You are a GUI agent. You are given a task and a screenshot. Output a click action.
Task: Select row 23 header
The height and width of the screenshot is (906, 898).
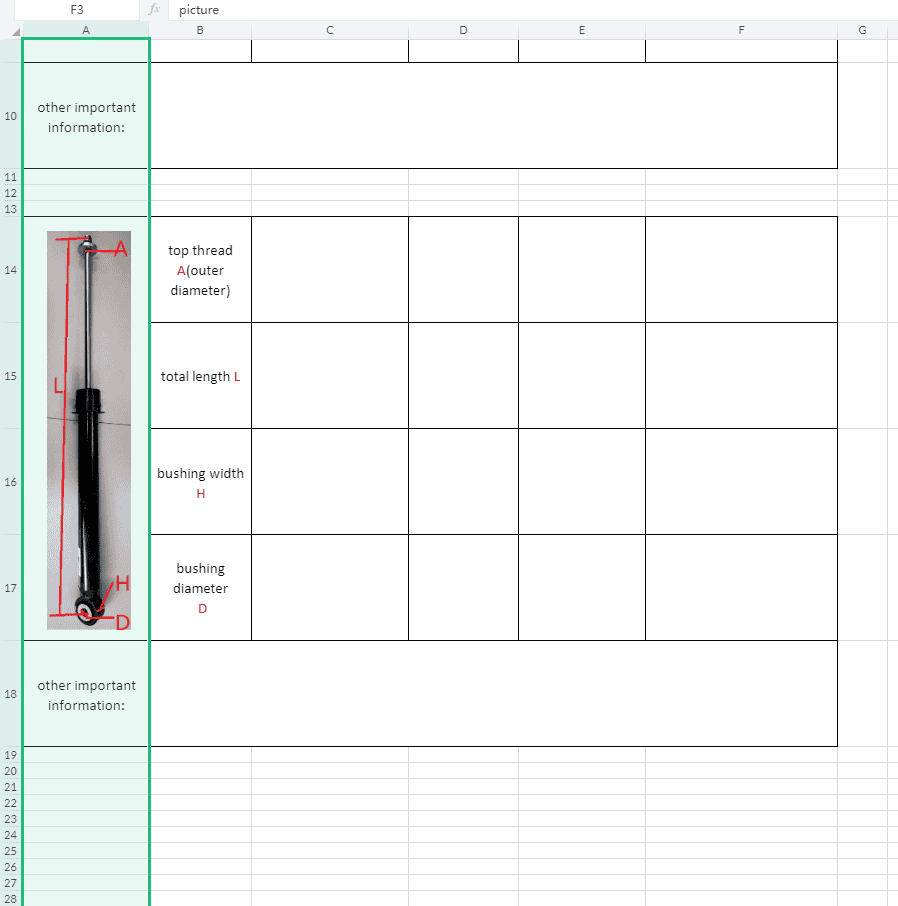point(10,819)
